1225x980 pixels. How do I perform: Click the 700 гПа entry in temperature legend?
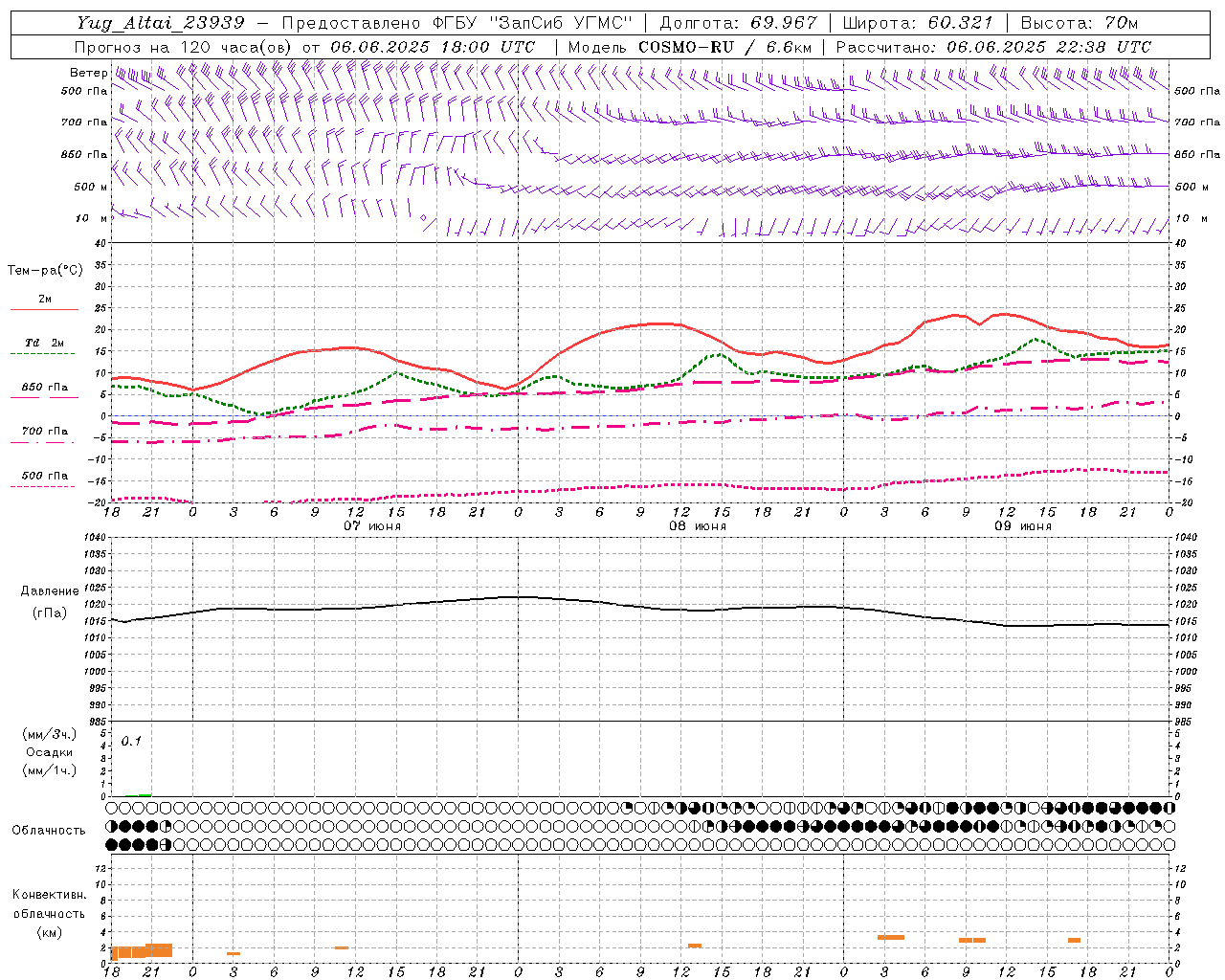point(45,431)
